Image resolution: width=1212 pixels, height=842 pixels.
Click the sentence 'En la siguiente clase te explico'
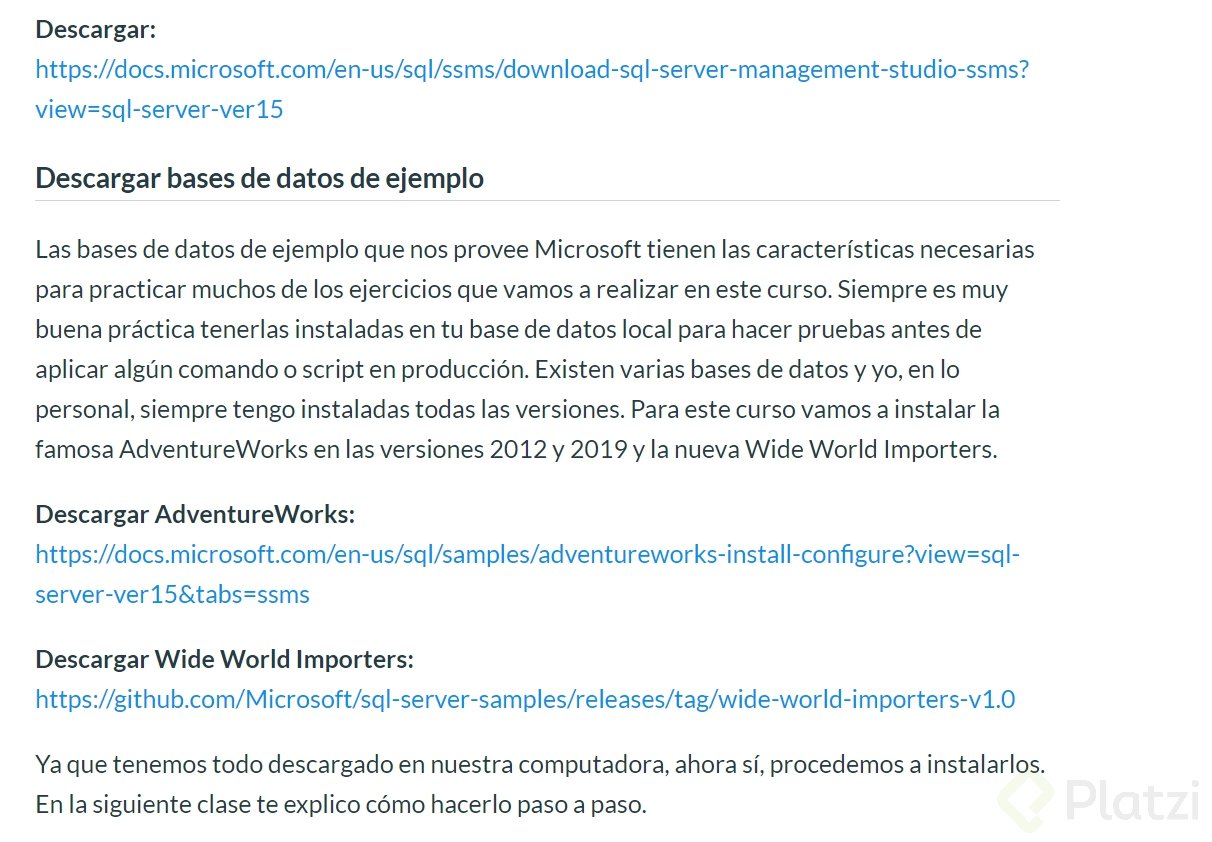pyautogui.click(x=340, y=804)
